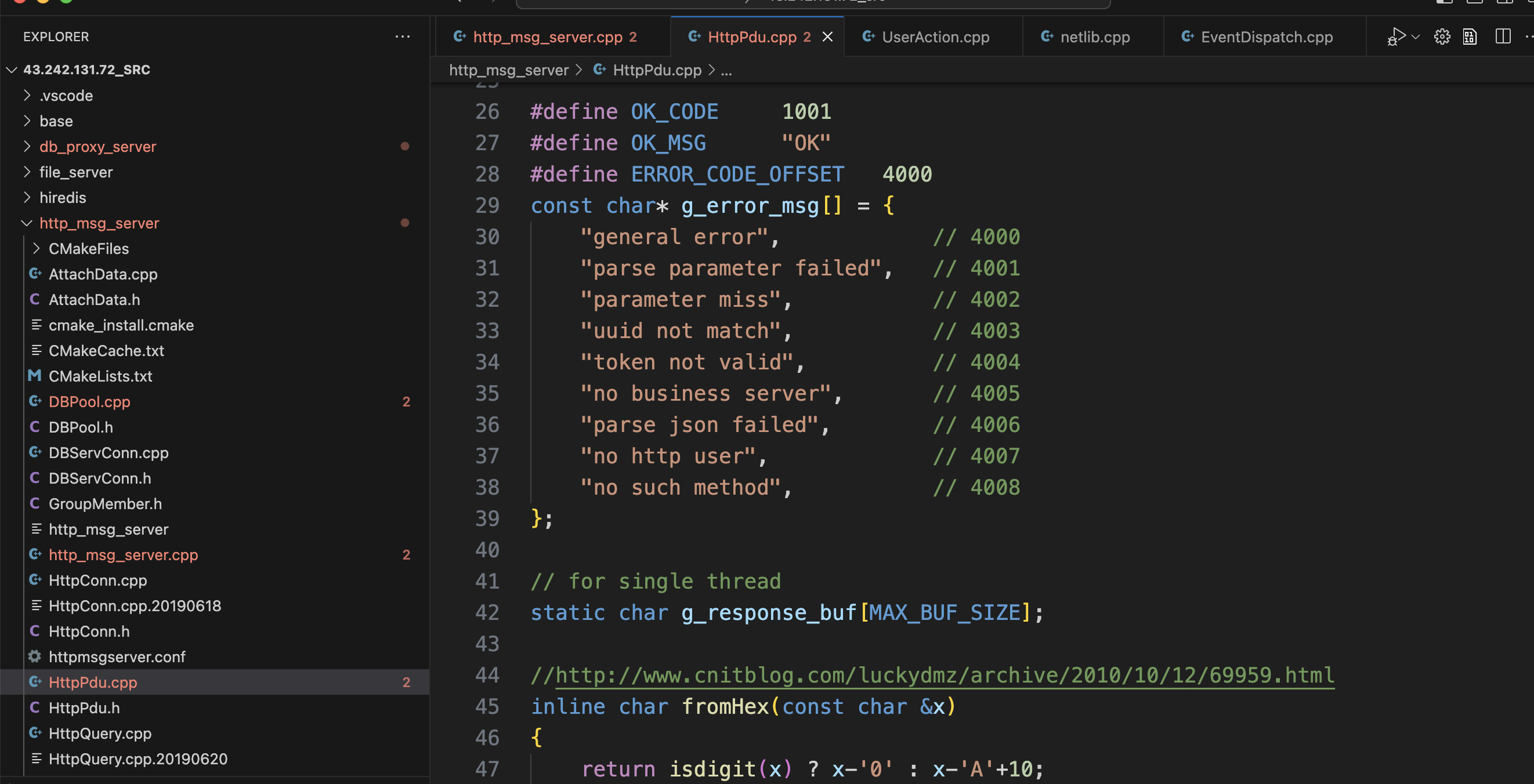This screenshot has height=784, width=1534.
Task: Click HttpPdu.cpp breadcrumb segment
Action: [657, 70]
